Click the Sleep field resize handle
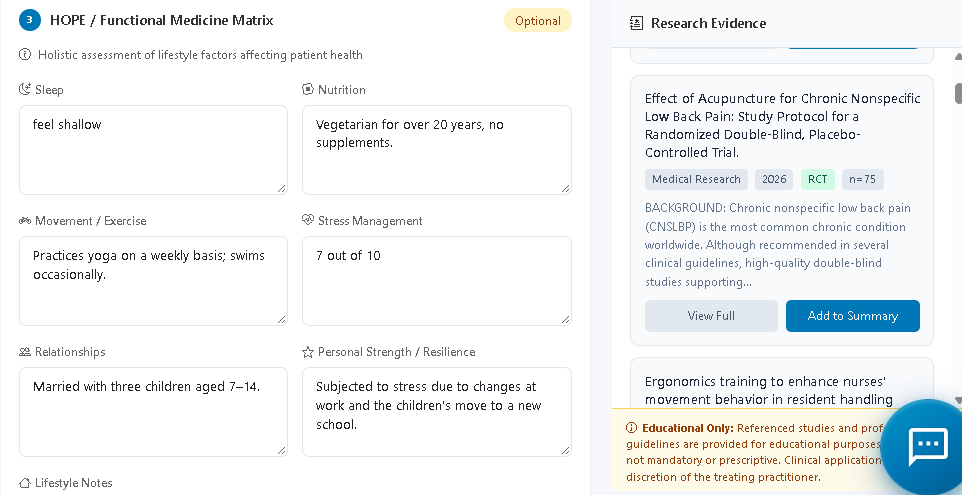Image resolution: width=962 pixels, height=495 pixels. 282,189
